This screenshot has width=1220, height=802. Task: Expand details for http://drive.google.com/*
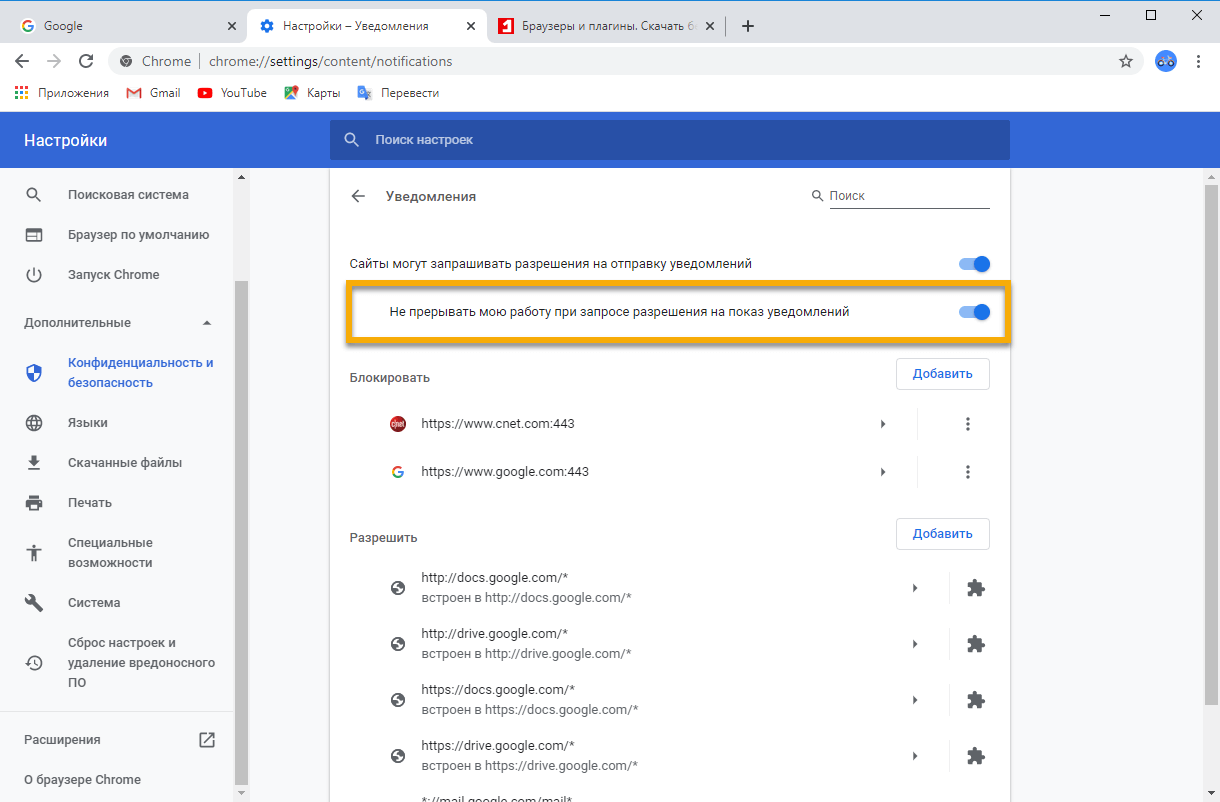915,644
